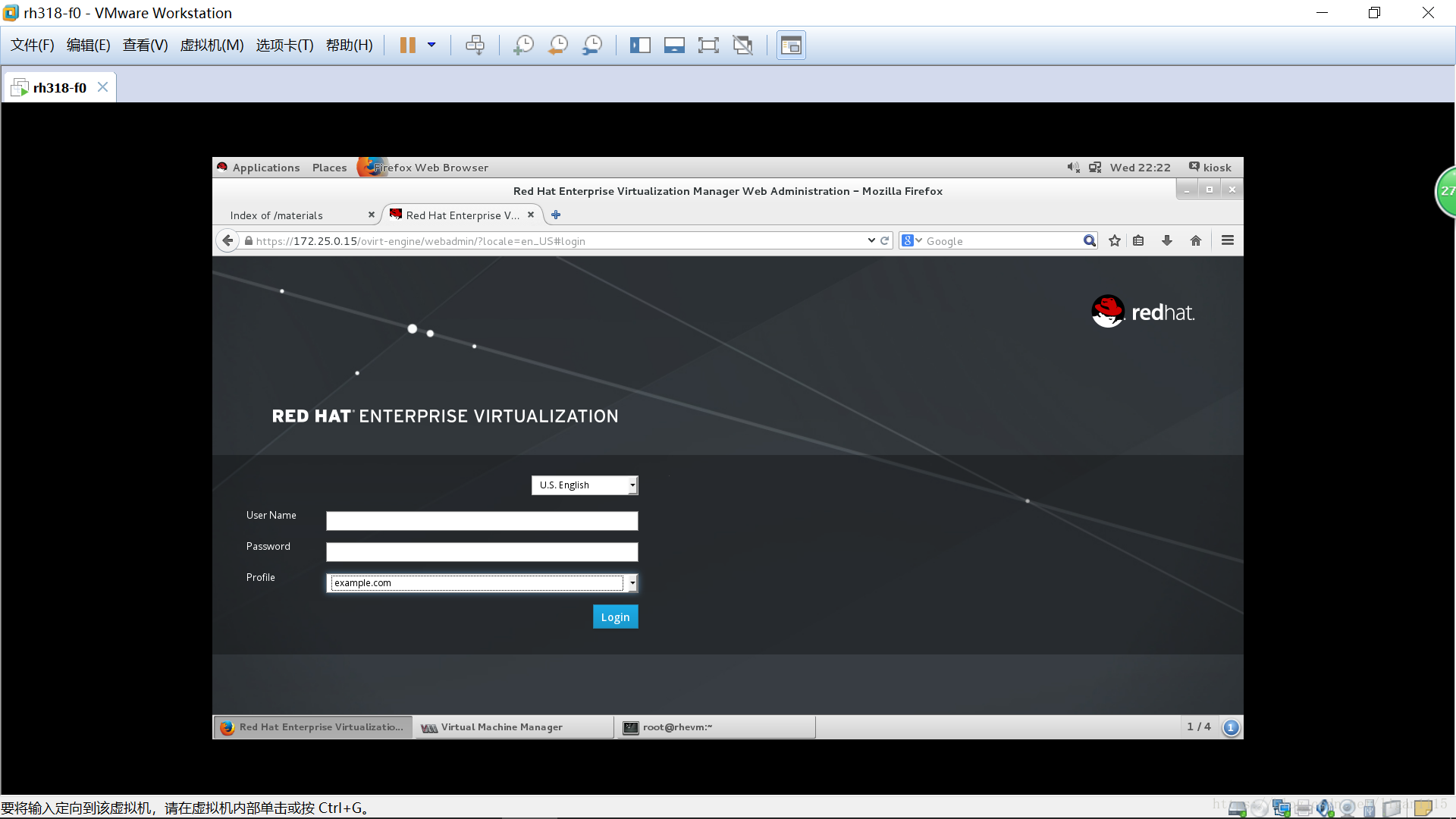Image resolution: width=1456 pixels, height=819 pixels.
Task: Close the rh318-f0 VM tab
Action: [x=103, y=87]
